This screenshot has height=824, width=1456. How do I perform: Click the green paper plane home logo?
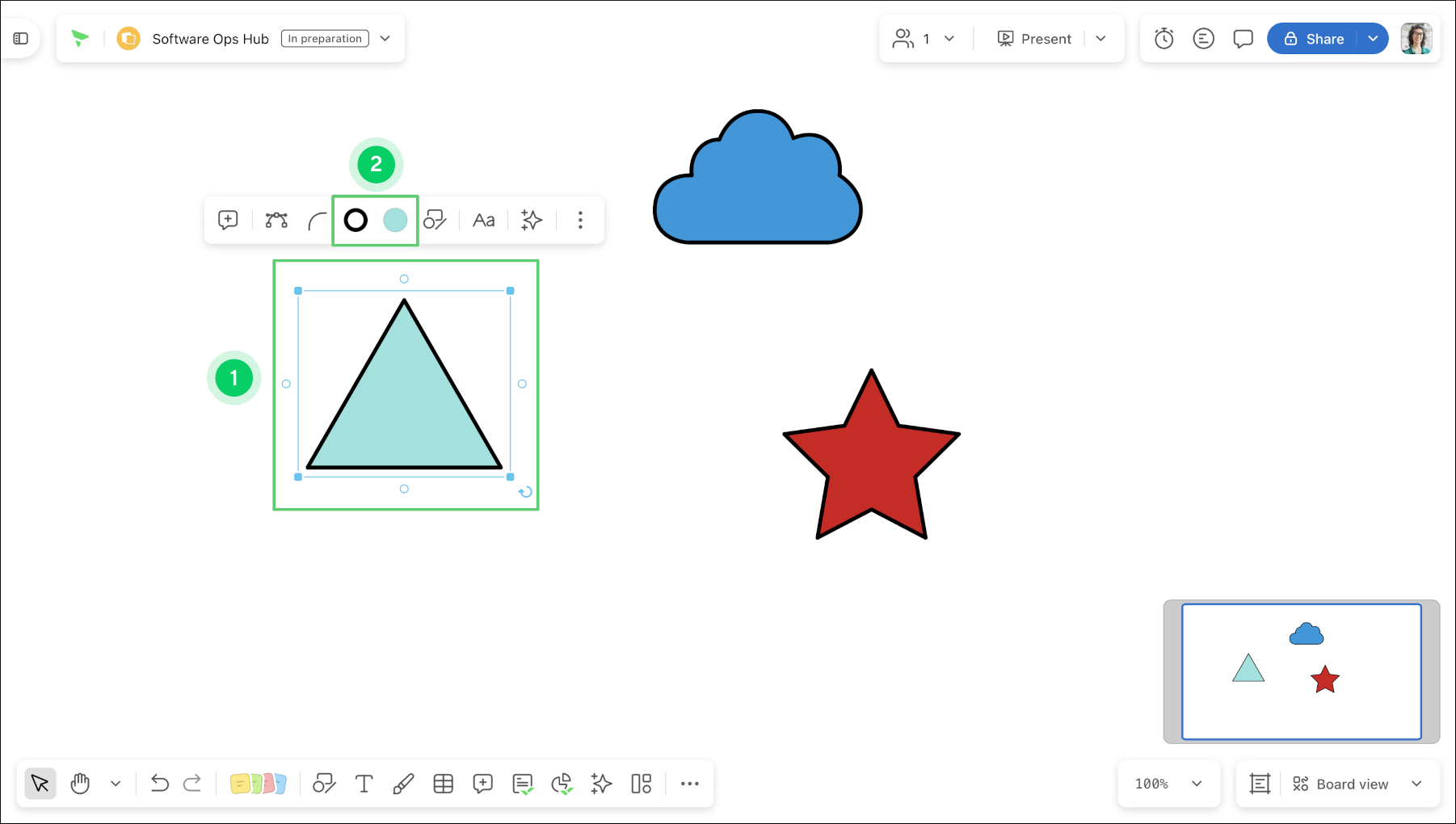(x=80, y=38)
